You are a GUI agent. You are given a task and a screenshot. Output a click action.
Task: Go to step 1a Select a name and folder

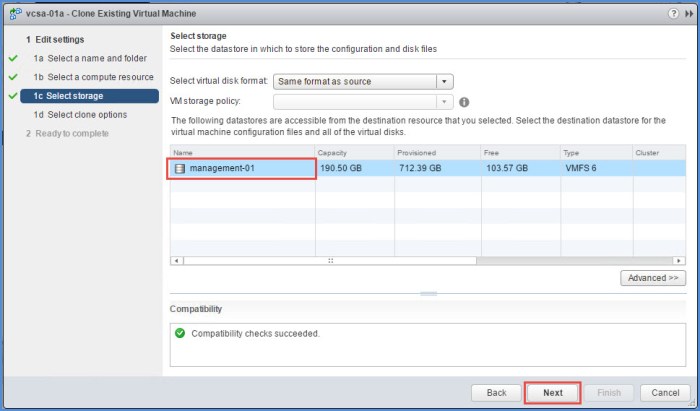(x=90, y=58)
